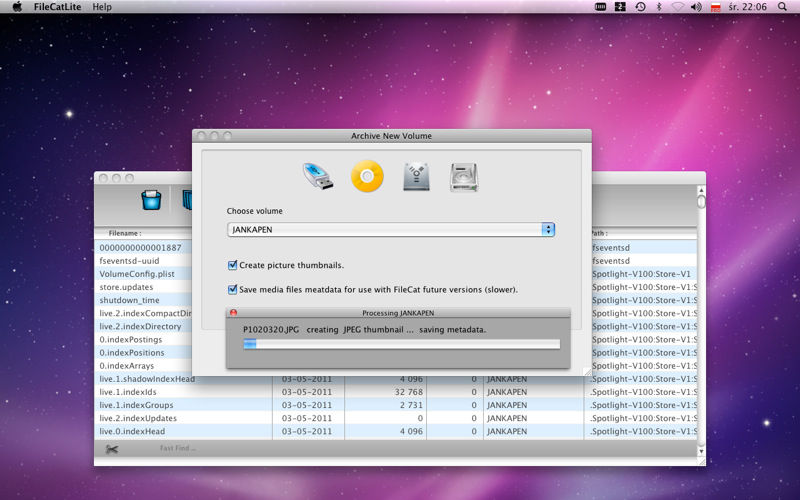Uncheck Create picture thumbnails
The height and width of the screenshot is (500, 800).
click(232, 265)
